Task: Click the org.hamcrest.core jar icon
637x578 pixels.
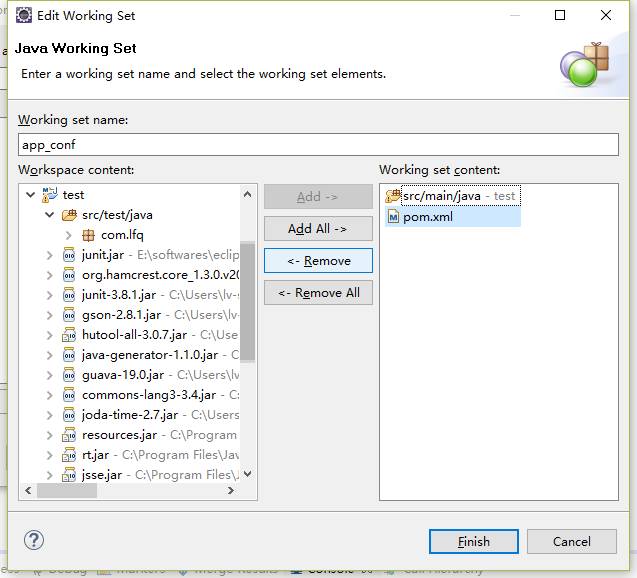Action: pyautogui.click(x=69, y=275)
